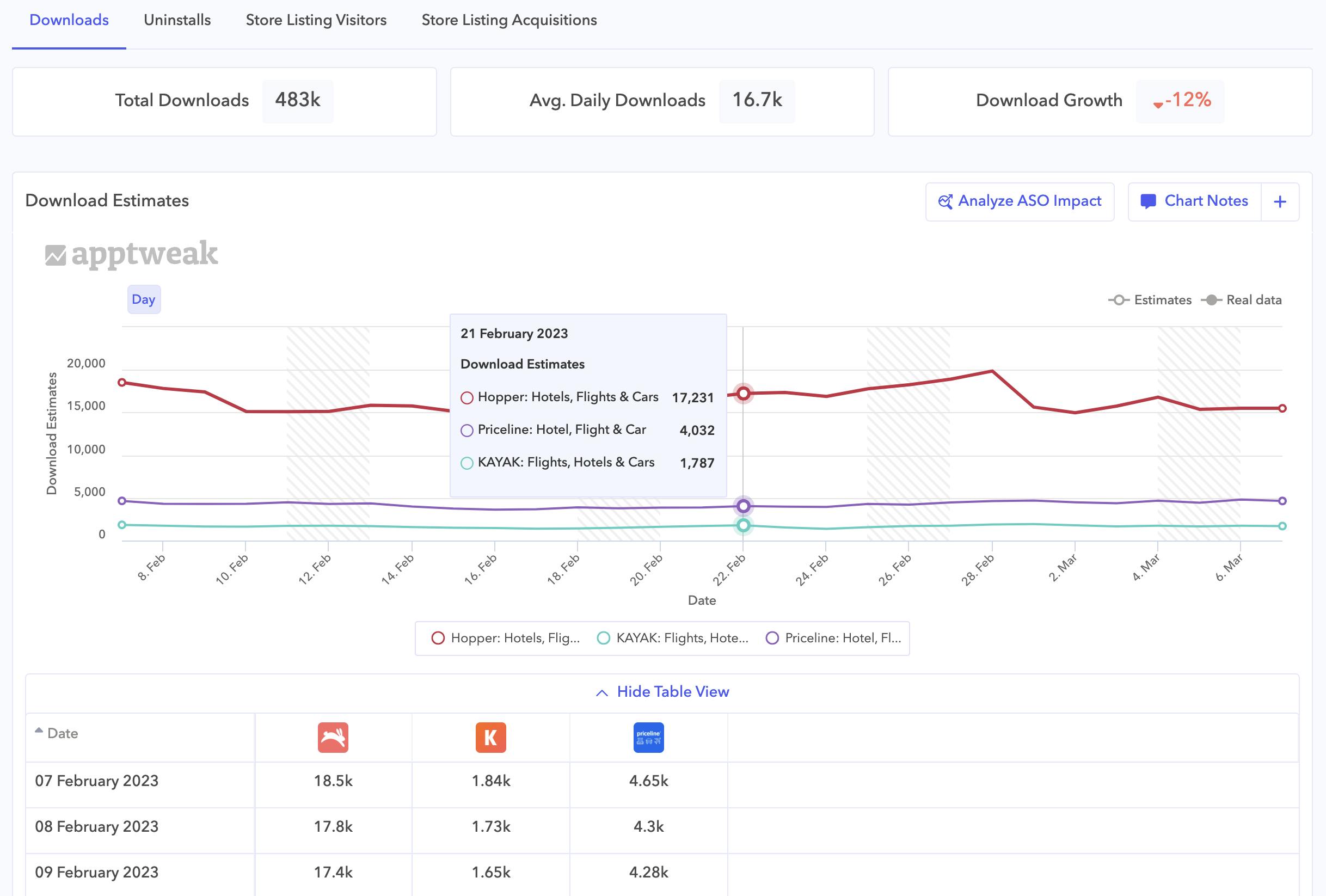Click the KAYAK app icon in table header

[x=490, y=738]
